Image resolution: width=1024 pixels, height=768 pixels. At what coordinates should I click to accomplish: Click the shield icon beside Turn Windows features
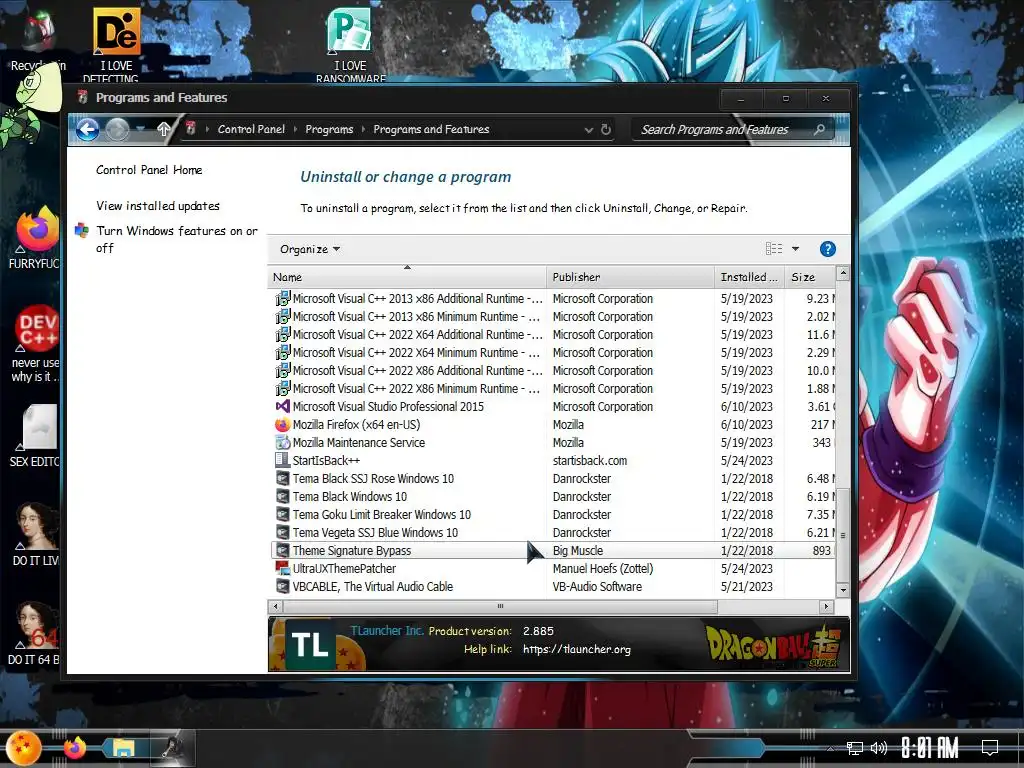tap(82, 231)
